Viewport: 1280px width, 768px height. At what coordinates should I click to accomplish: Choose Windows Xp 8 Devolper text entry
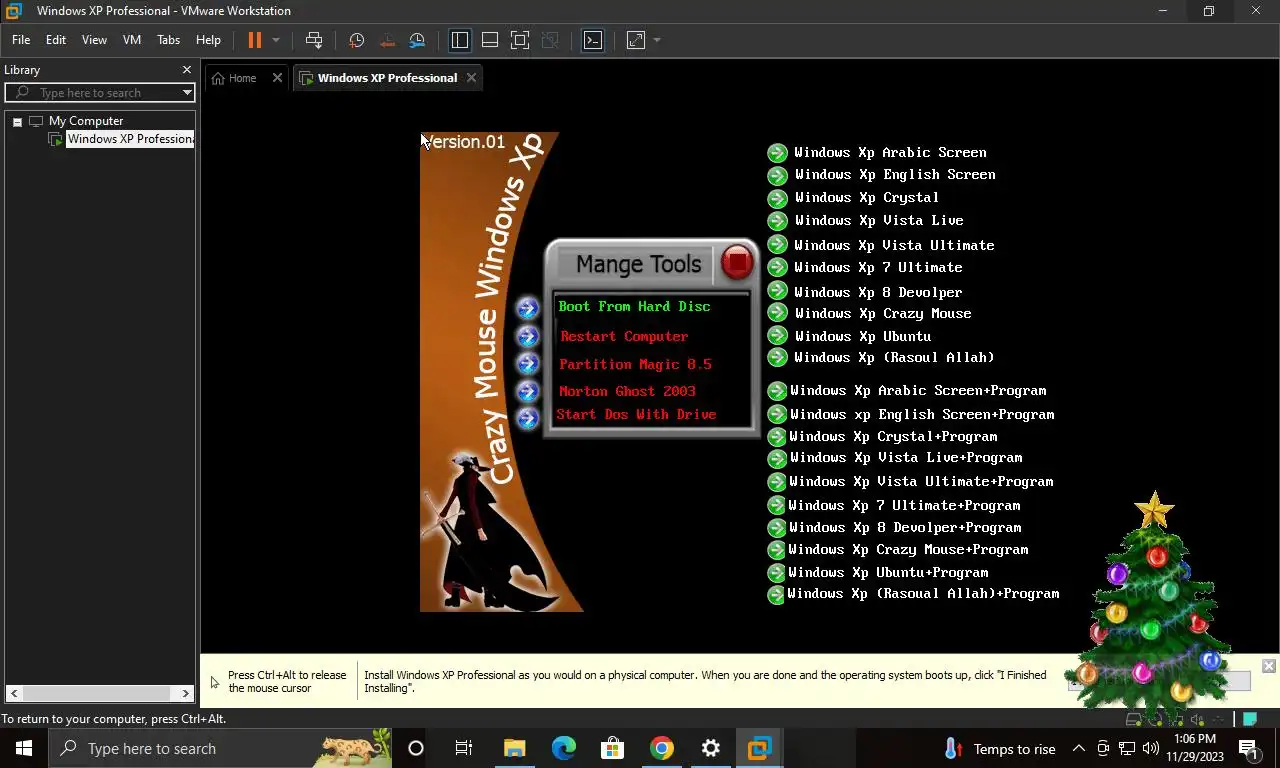[x=878, y=292]
